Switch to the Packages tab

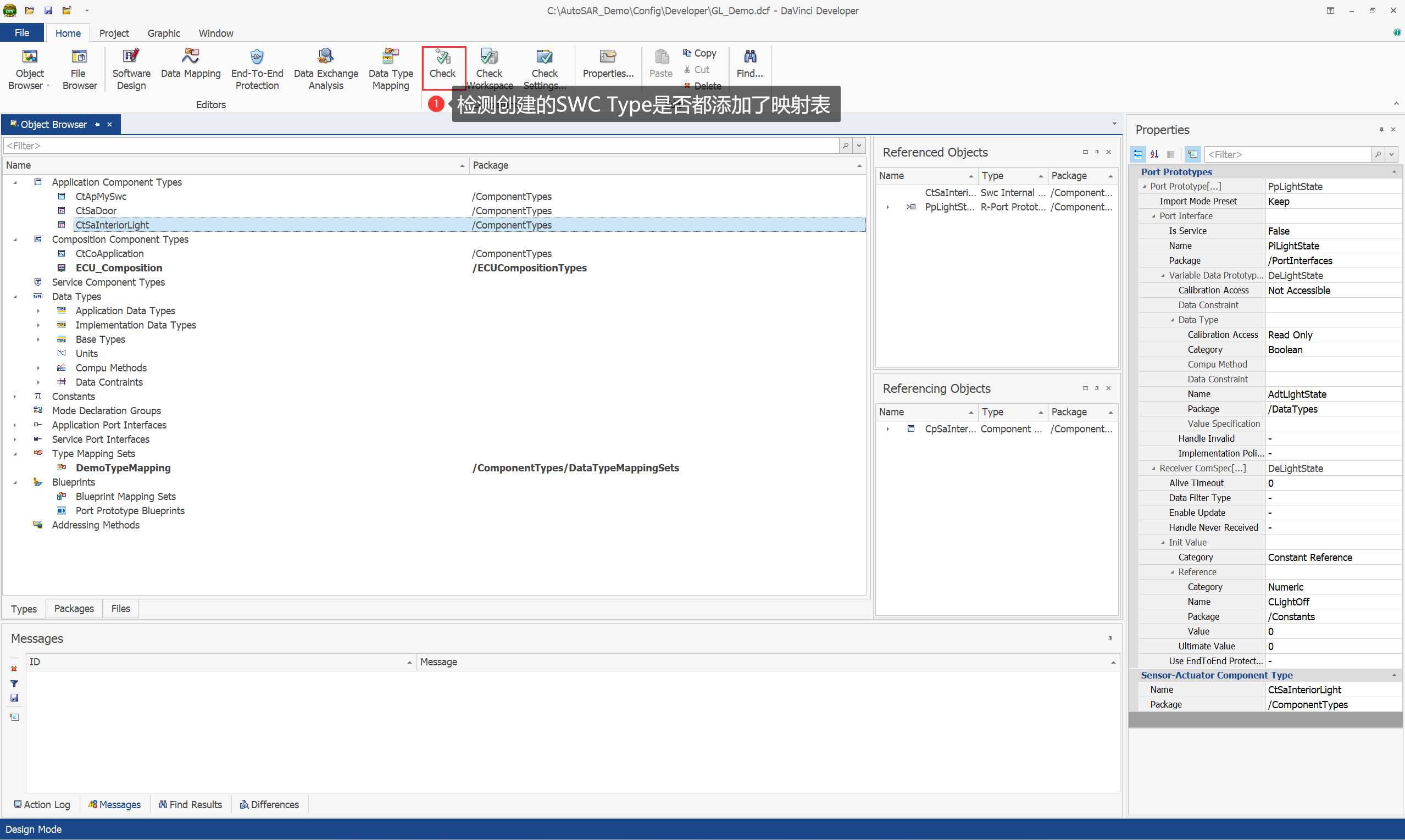click(74, 609)
